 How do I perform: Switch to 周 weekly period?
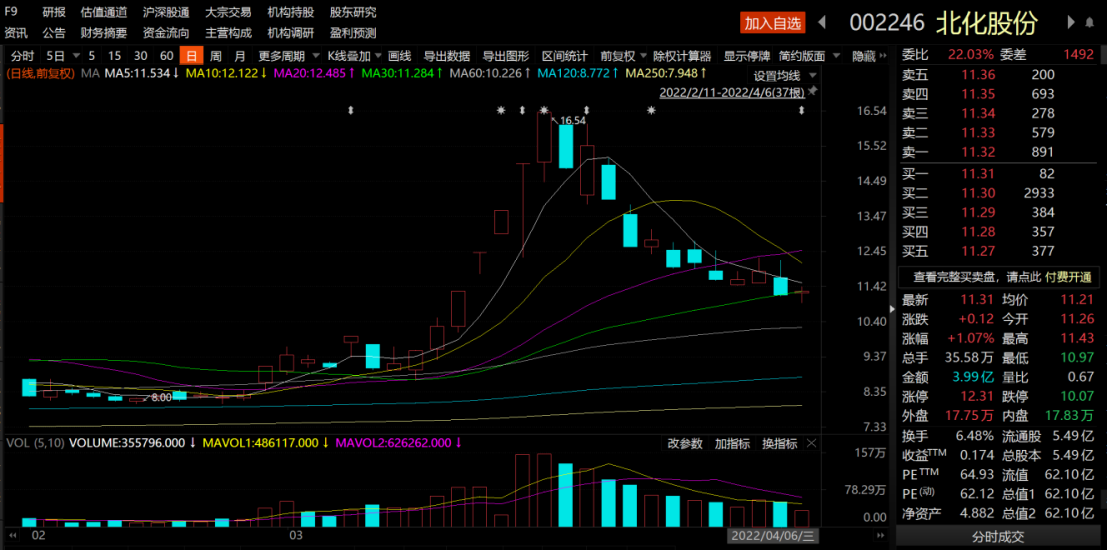click(215, 56)
